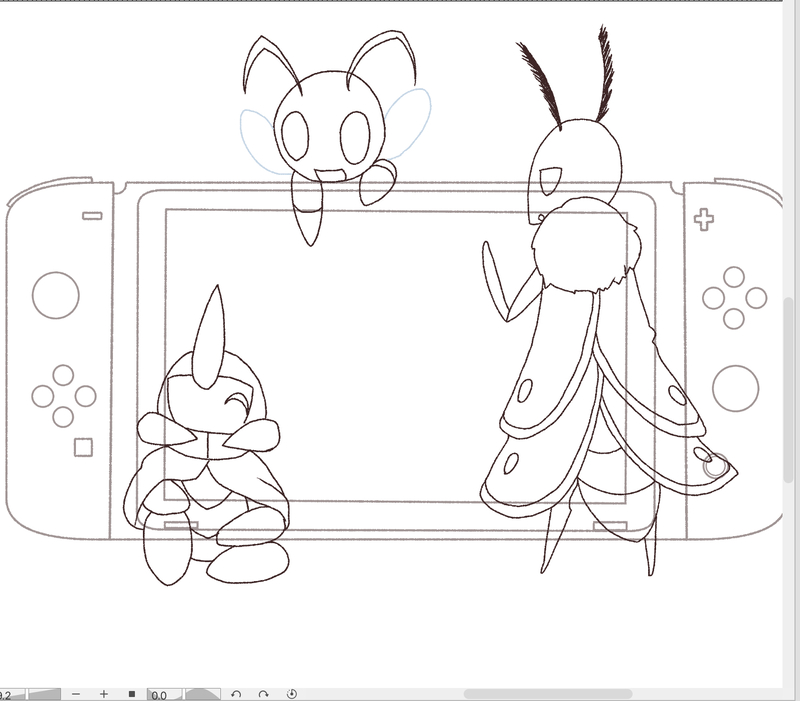Screen dimensions: 800x701
Task: Click the zoom out minus icon
Action: [x=76, y=694]
